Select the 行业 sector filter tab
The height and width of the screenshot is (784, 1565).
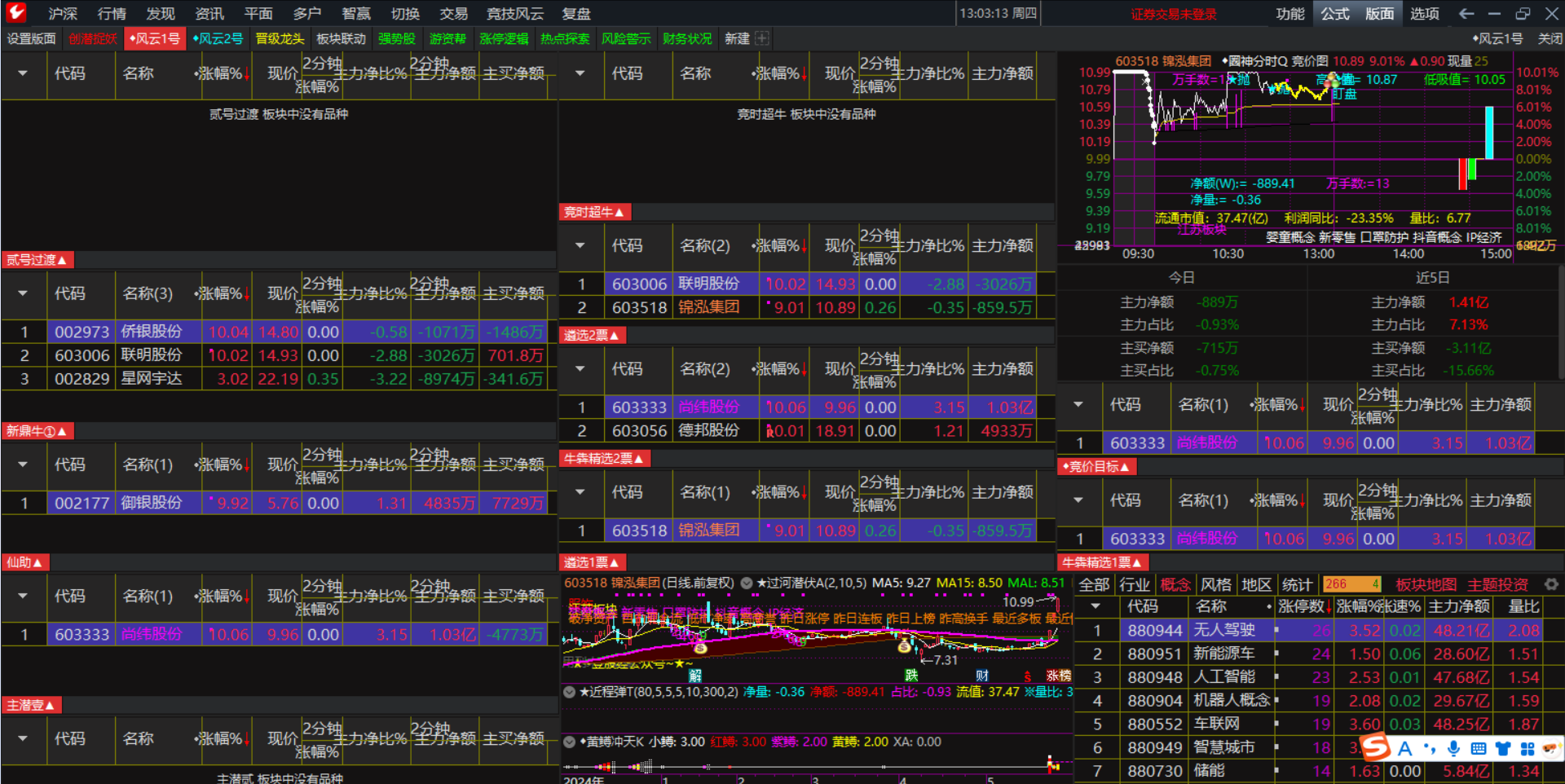1134,584
